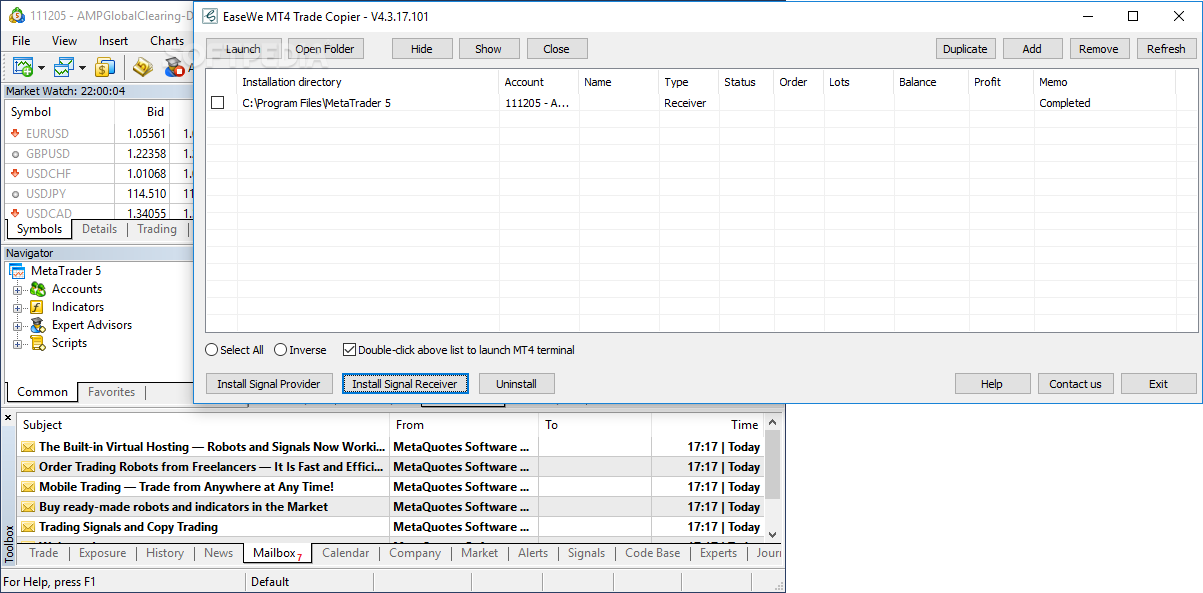Click the Uninstall button

[517, 384]
